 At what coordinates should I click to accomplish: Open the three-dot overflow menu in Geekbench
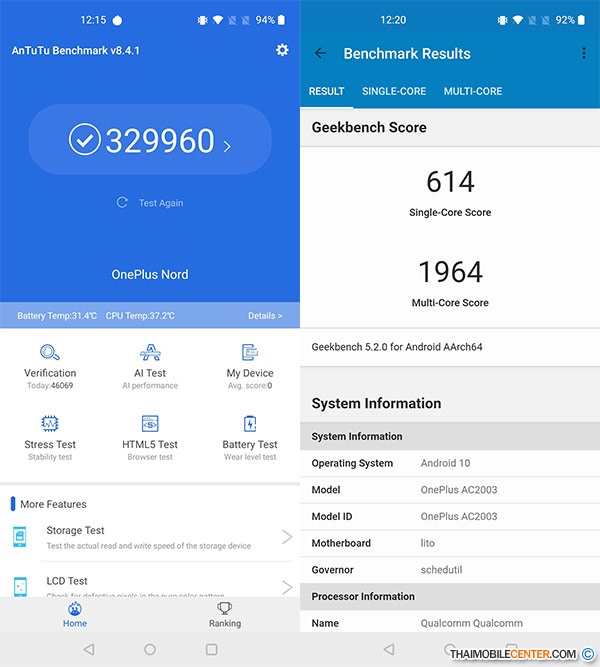coord(584,54)
